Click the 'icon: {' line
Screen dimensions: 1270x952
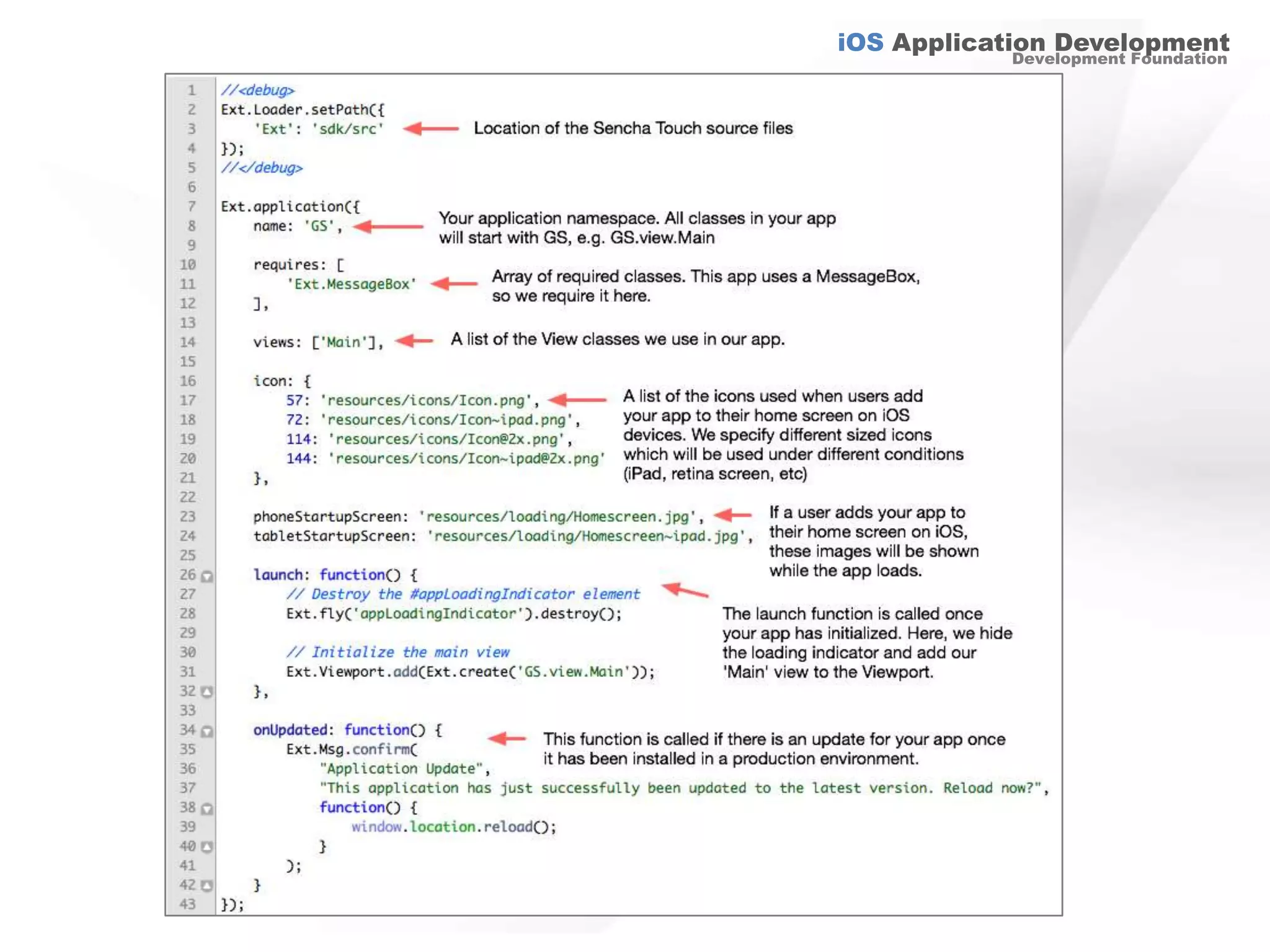click(x=282, y=381)
